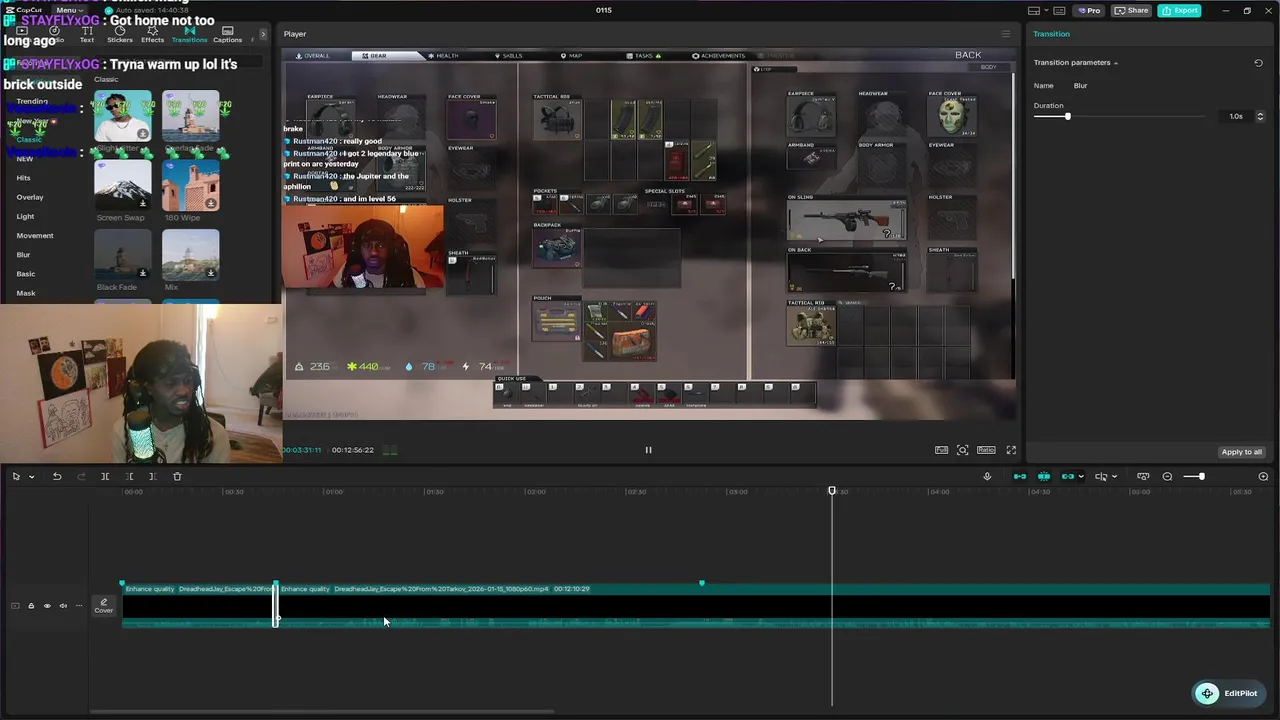The image size is (1280, 720).
Task: Click the Cover button
Action: pyautogui.click(x=104, y=606)
